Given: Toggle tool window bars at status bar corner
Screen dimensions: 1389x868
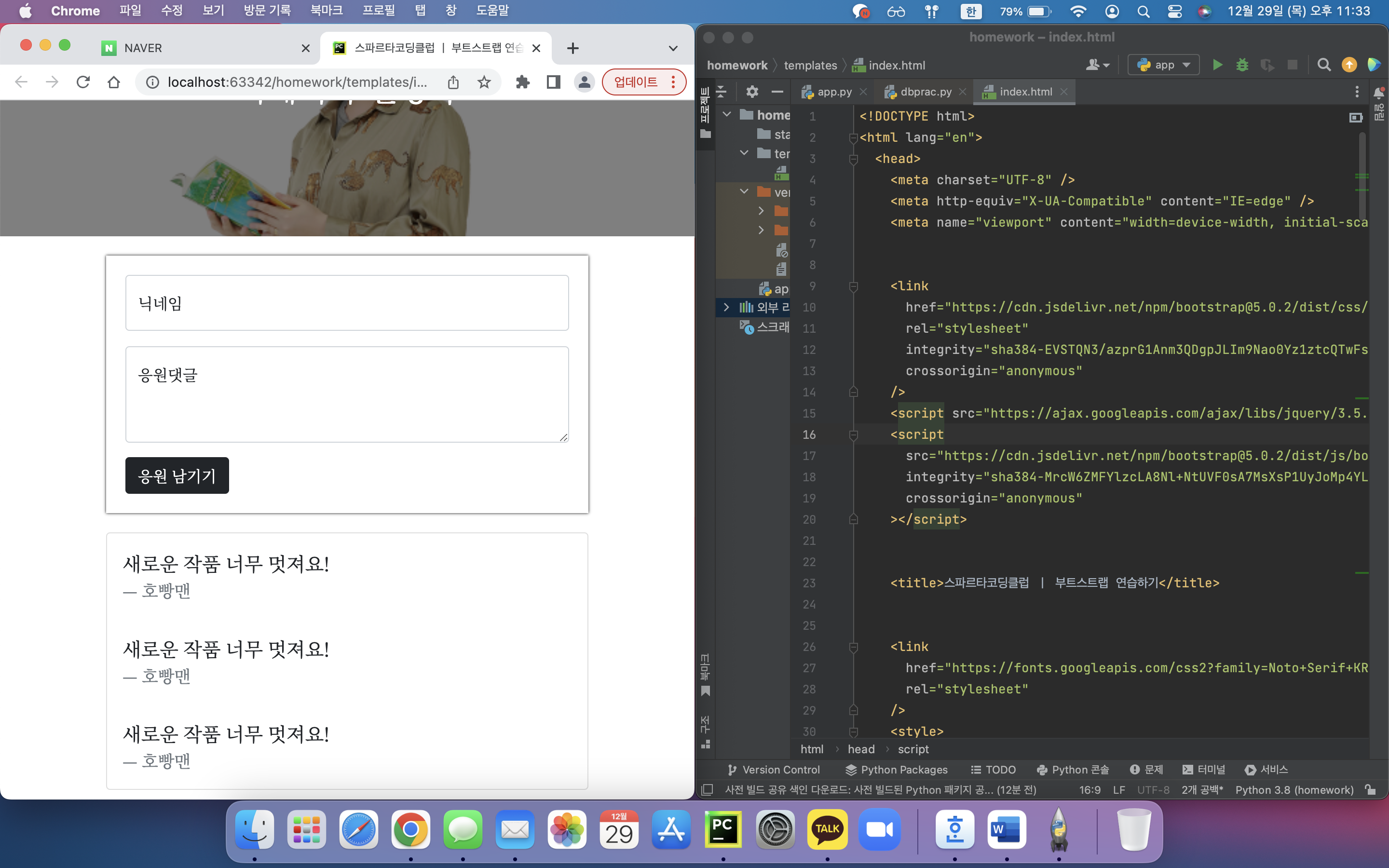Looking at the screenshot, I should (x=707, y=790).
